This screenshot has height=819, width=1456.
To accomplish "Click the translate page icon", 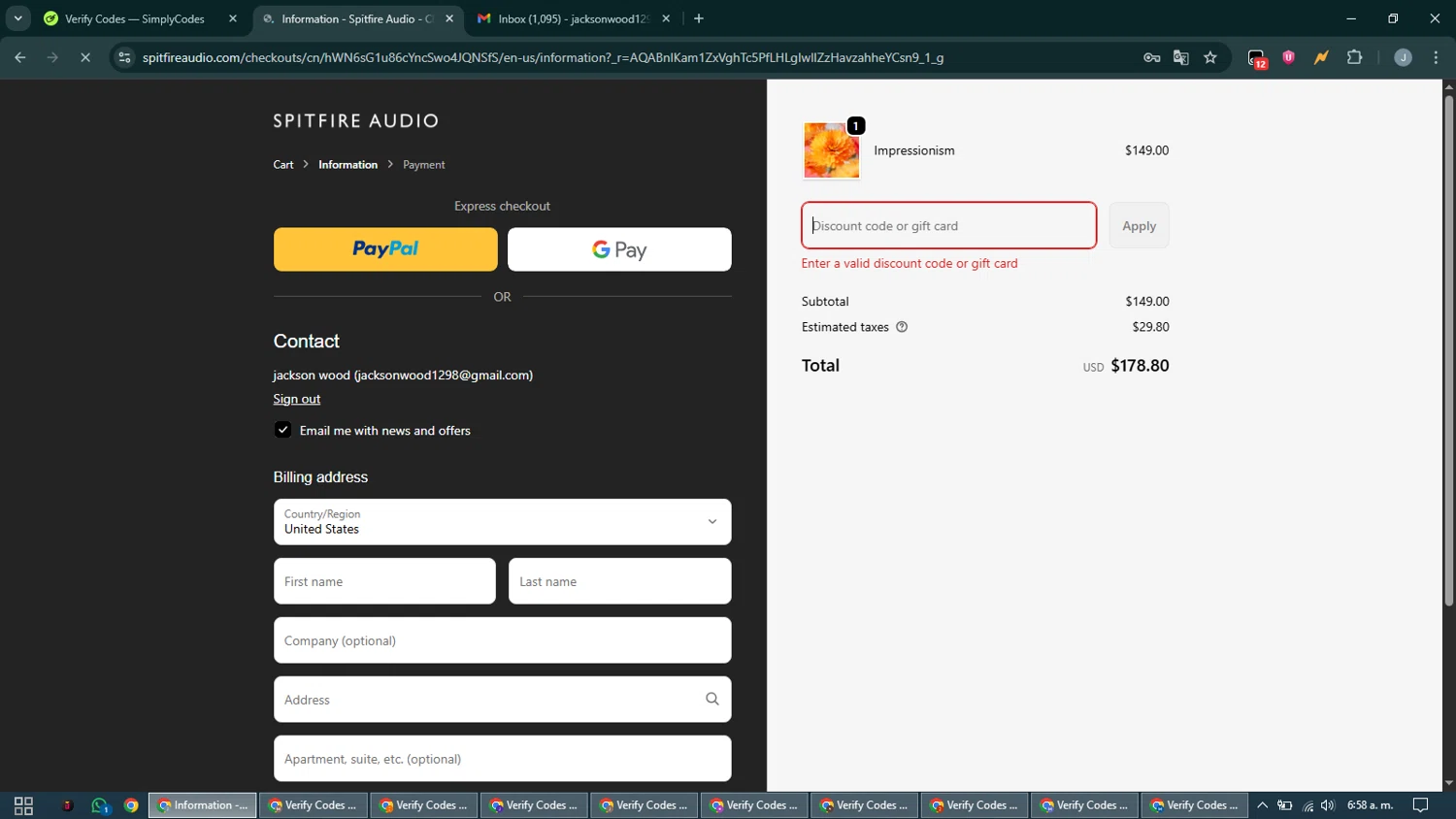I will pos(1181,57).
